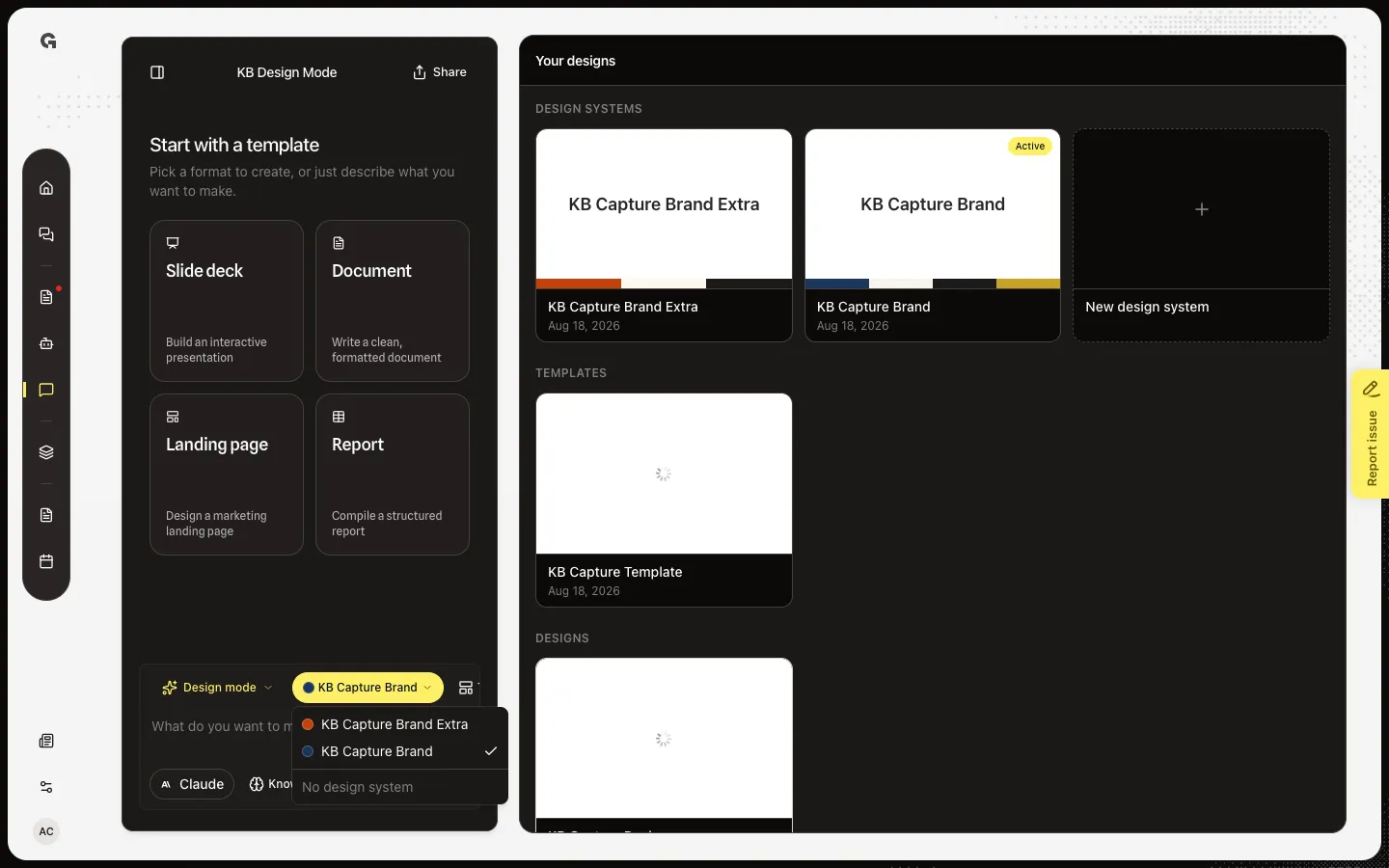Select the highlighted yellow chat bubble sidebar icon
Image resolution: width=1389 pixels, height=868 pixels.
[46, 390]
